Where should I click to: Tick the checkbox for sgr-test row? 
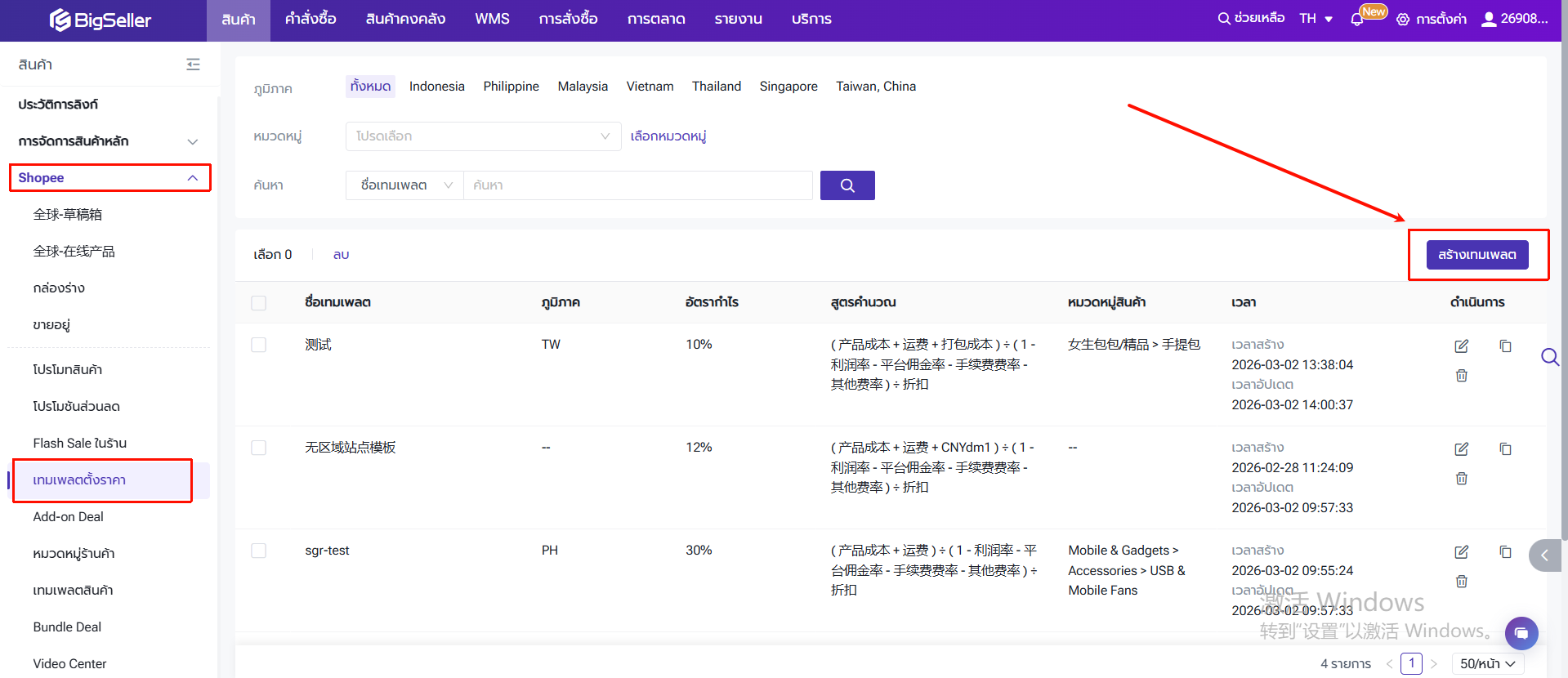pos(259,551)
